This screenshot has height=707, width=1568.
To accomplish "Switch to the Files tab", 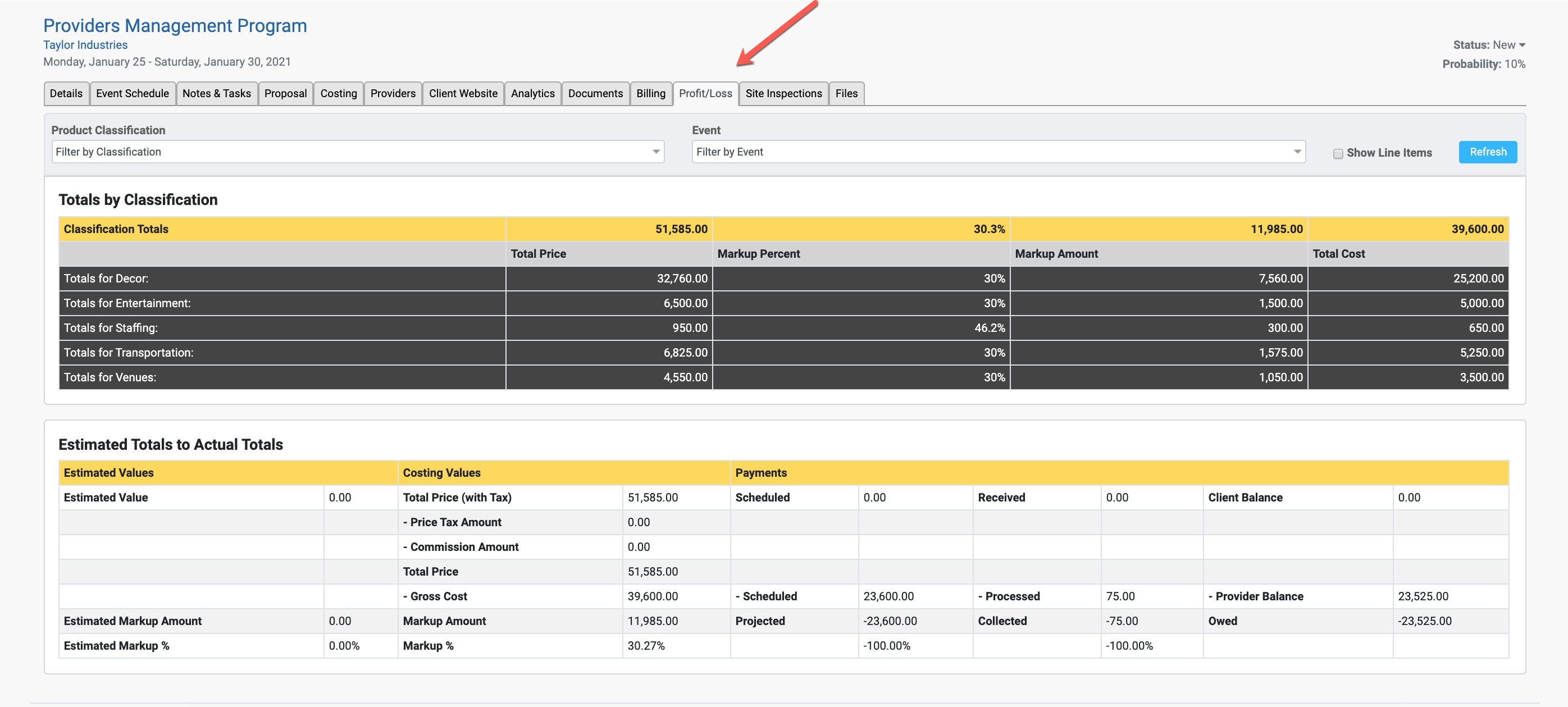I will click(846, 94).
